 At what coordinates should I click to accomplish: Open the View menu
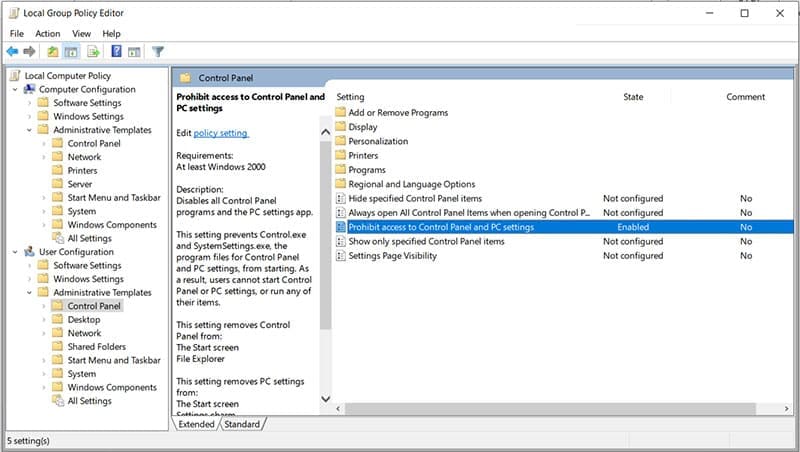point(81,33)
